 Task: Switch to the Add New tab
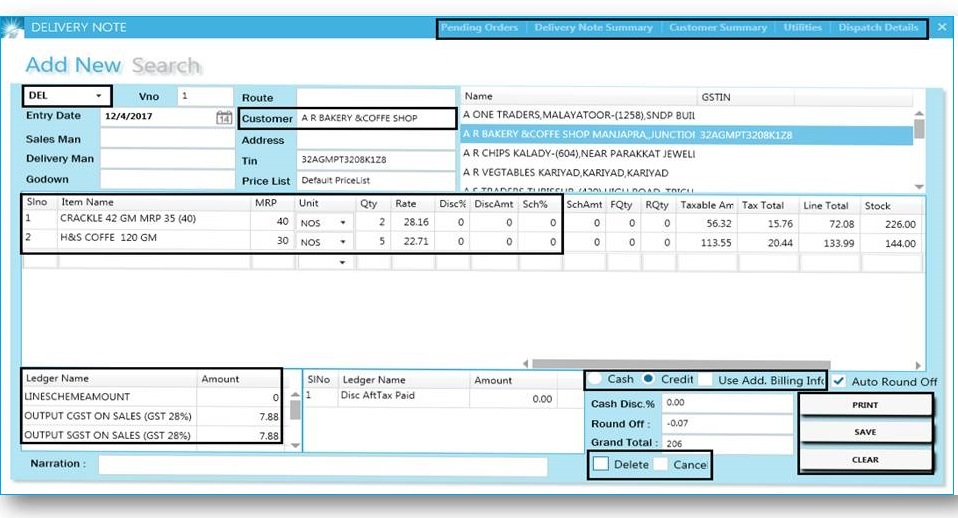click(73, 65)
